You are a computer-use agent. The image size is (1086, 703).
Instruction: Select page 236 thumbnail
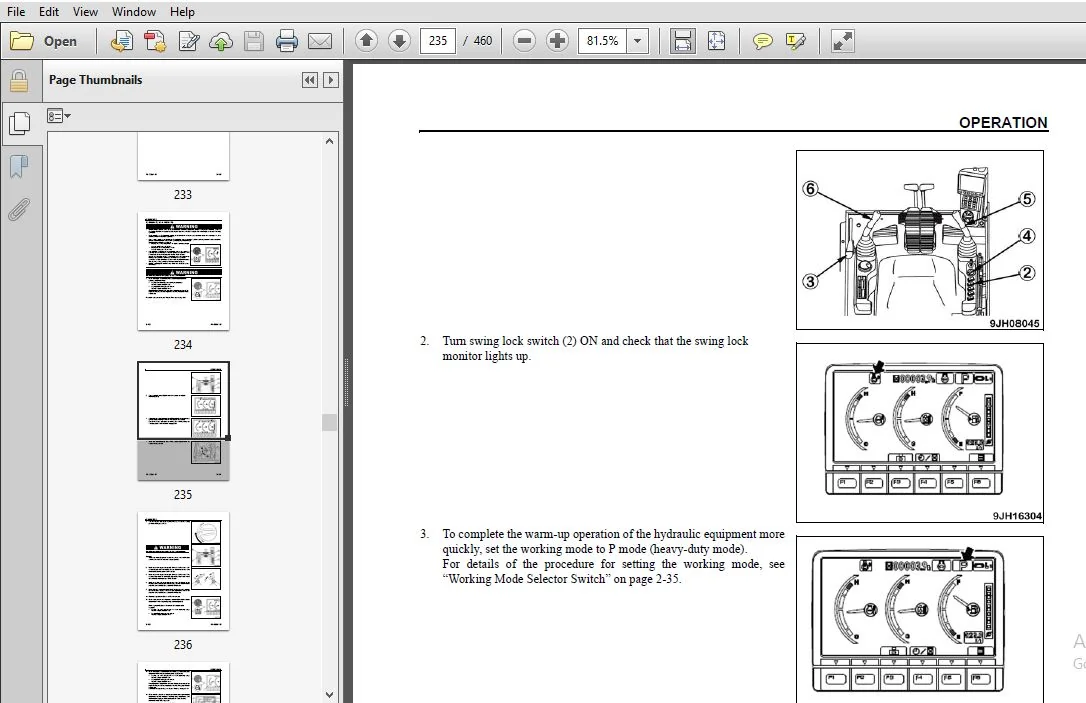(x=183, y=571)
